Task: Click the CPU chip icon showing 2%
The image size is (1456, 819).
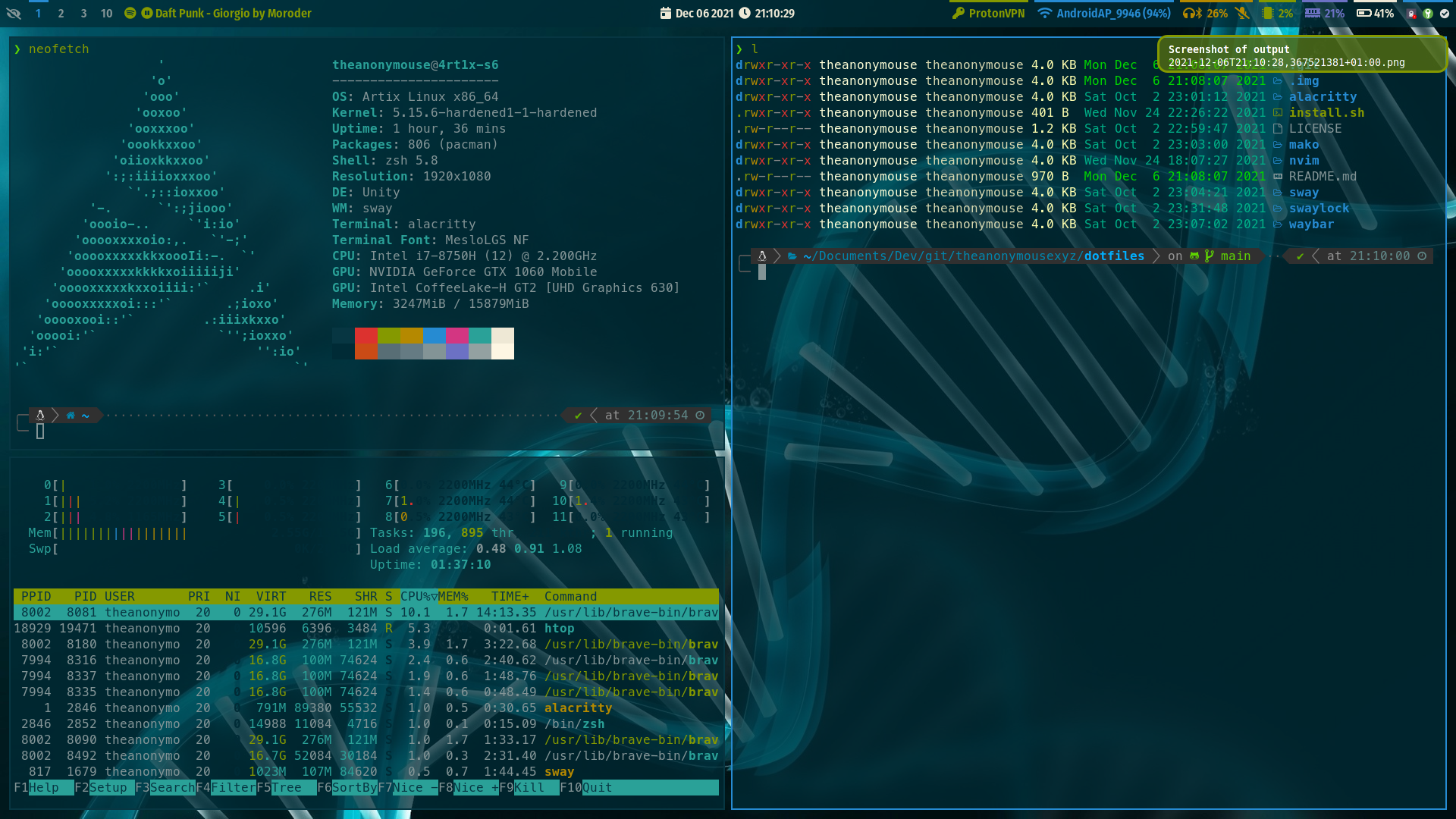Action: (1268, 13)
